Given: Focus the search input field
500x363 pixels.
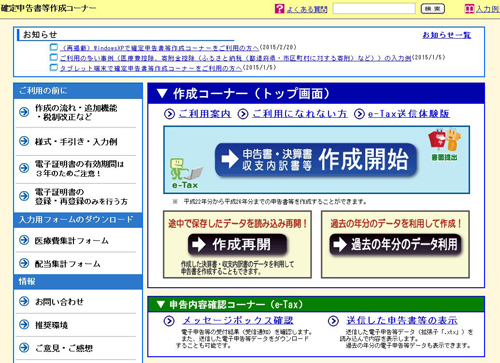Looking at the screenshot, I should click(374, 9).
